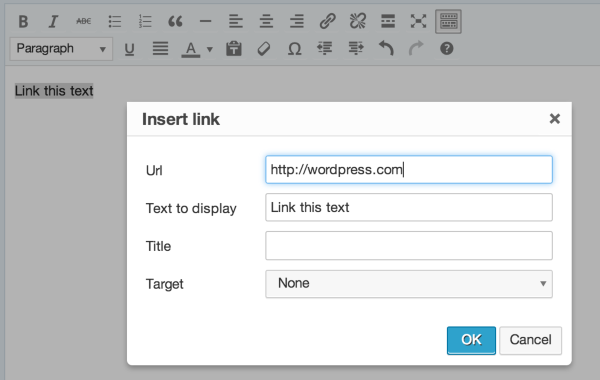Click the highlighted "Link this text" in editor
The height and width of the screenshot is (380, 600).
click(x=54, y=91)
